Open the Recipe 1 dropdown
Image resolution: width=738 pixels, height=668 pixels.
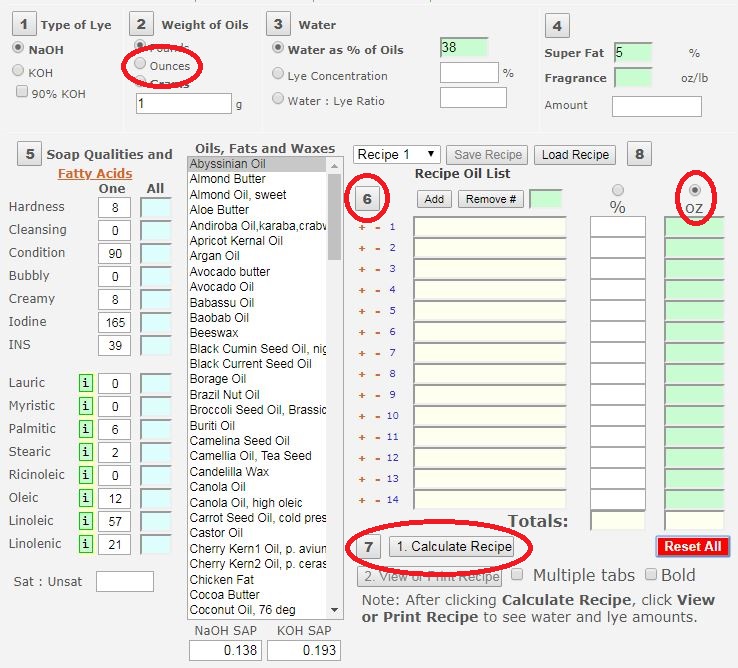coord(397,154)
